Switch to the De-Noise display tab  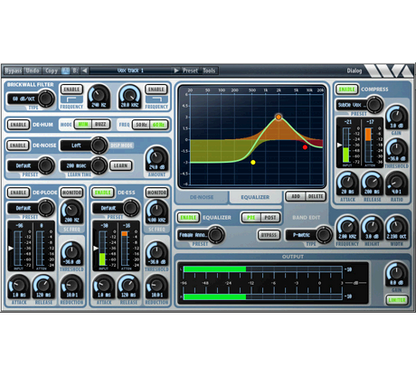[201, 197]
